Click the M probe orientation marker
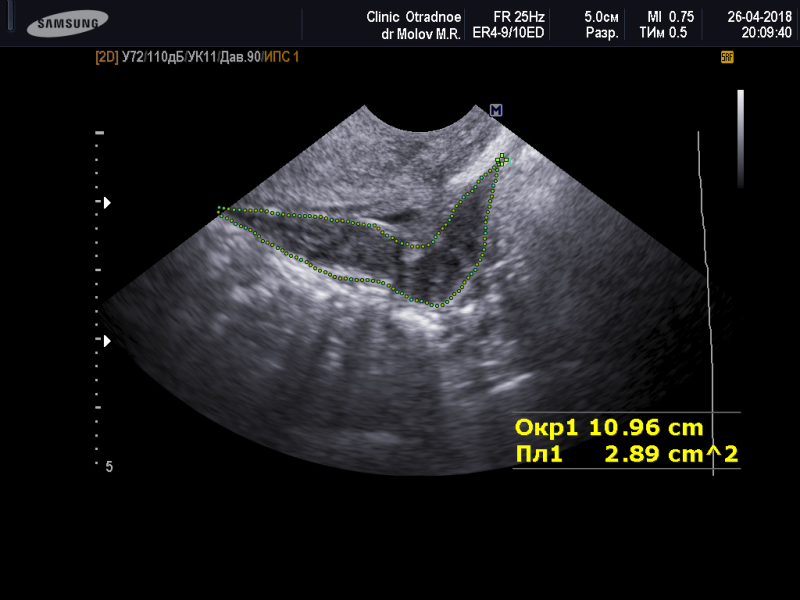This screenshot has height=600, width=800. [496, 110]
